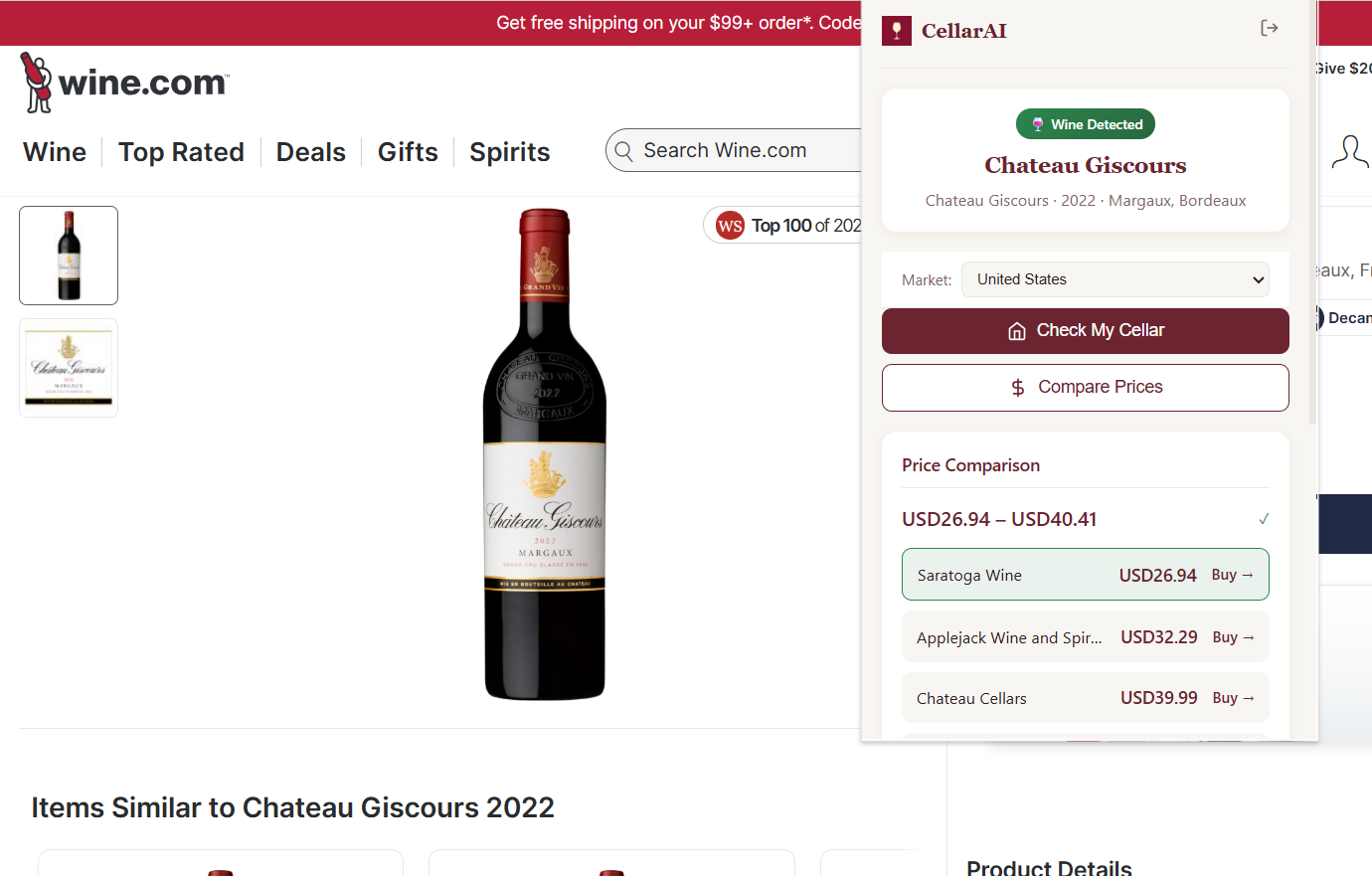
Task: Open the Market country dropdown
Action: (1115, 279)
